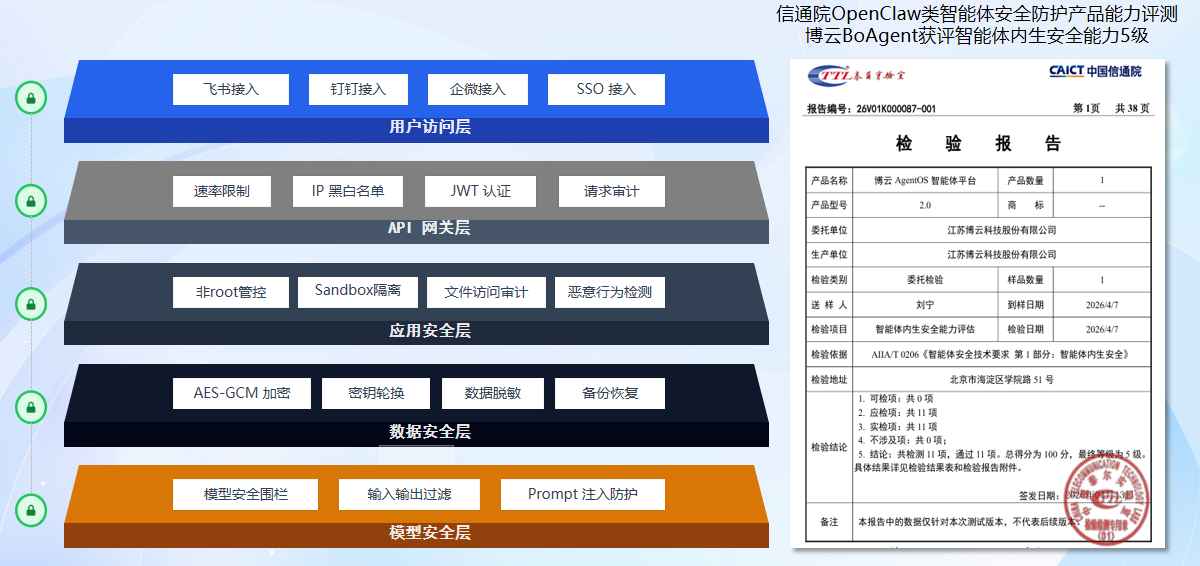Screen dimensions: 1200x566
Task: Click the 速率限制 box
Action: (x=222, y=191)
